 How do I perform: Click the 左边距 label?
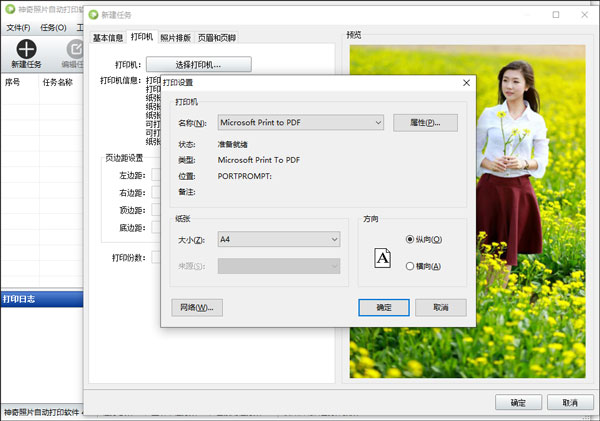132,175
